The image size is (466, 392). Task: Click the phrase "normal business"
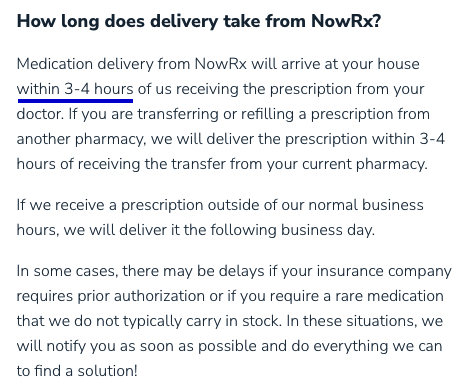click(366, 205)
